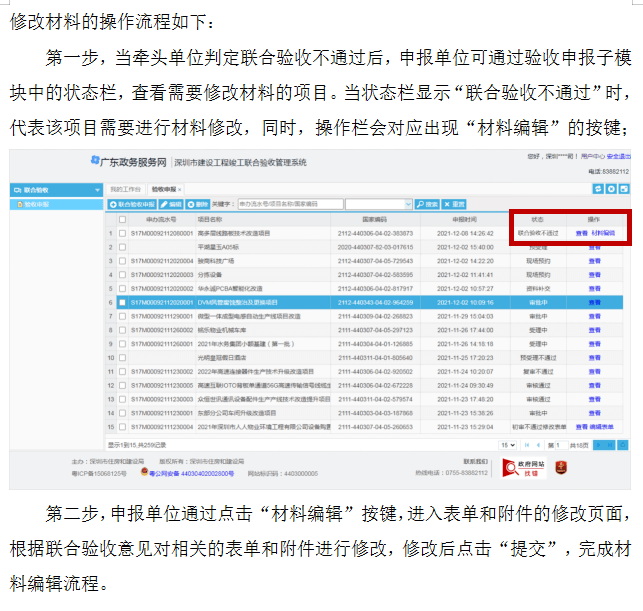Click the 重置 reset button
643x611 pixels.
tap(453, 204)
